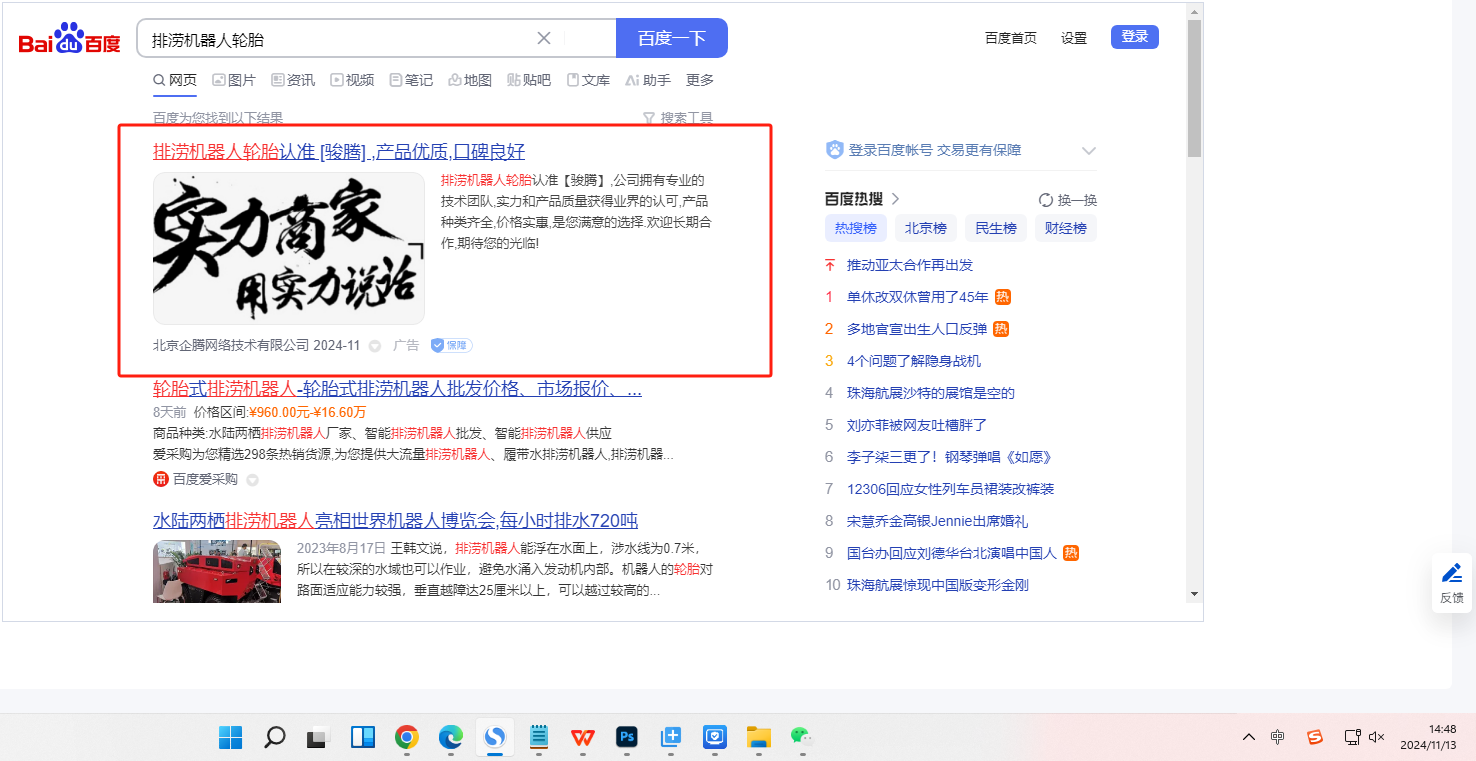Image resolution: width=1476 pixels, height=761 pixels.
Task: Open WeChat from the taskbar
Action: (802, 738)
